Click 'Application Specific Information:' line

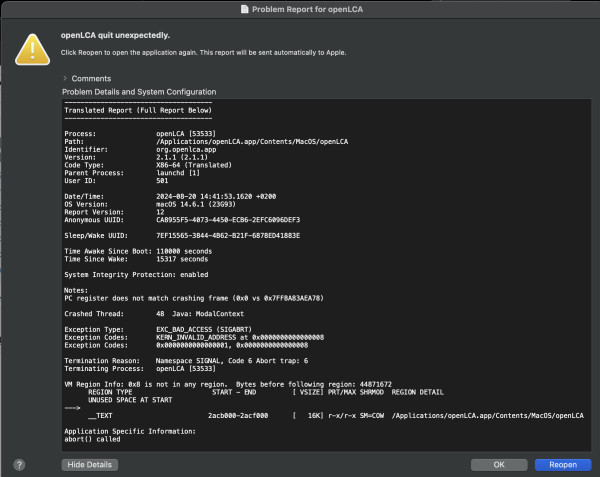[x=130, y=431]
